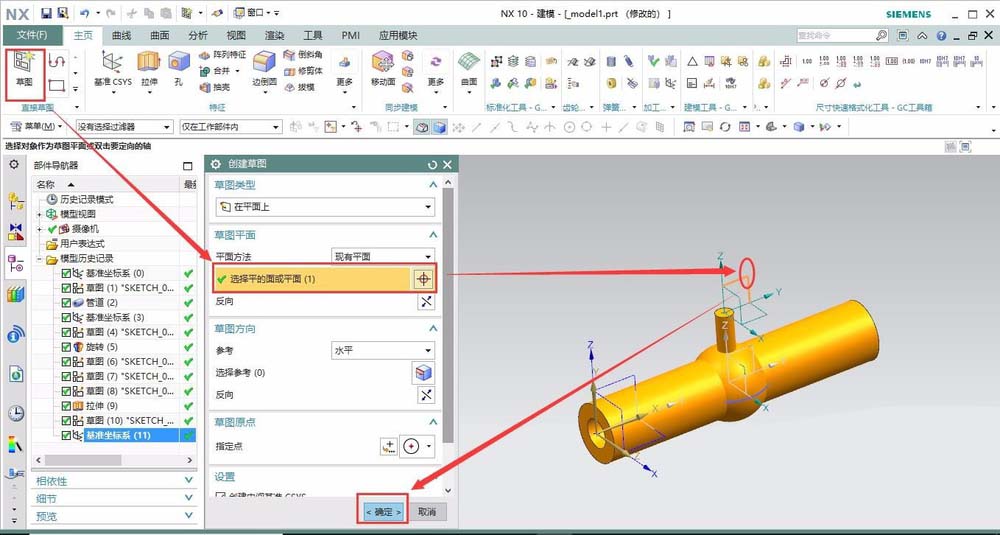Select the 拔模 draft tool
The width and height of the screenshot is (1000, 535).
(x=299, y=87)
